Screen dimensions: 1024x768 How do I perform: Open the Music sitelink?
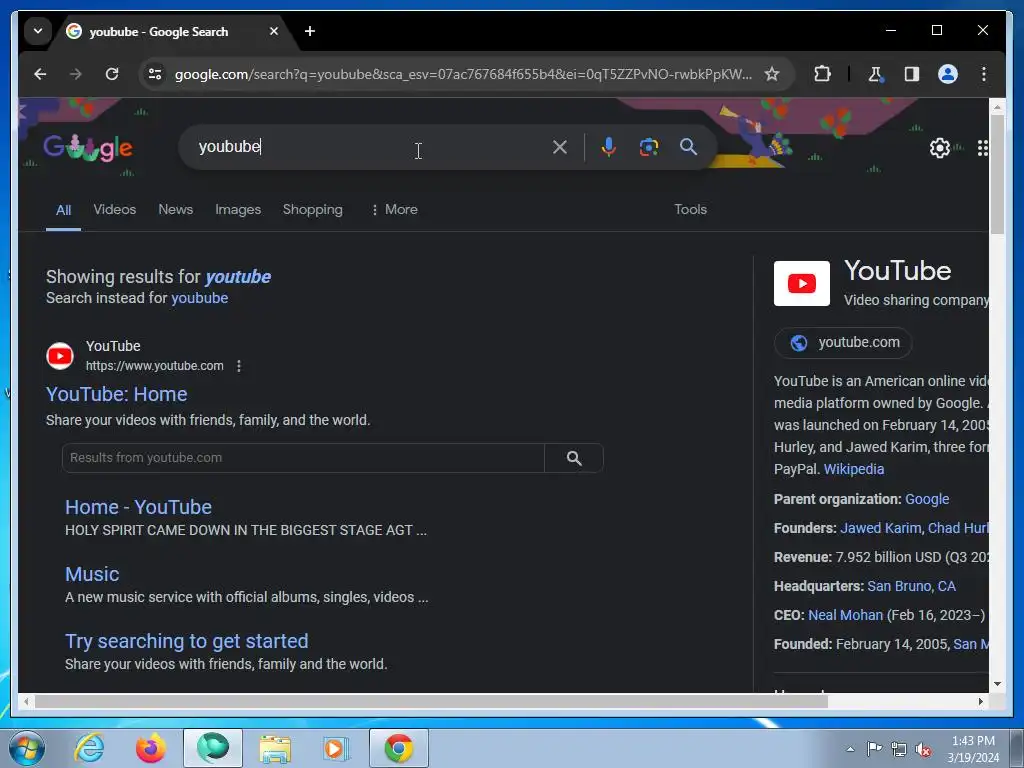tap(92, 575)
